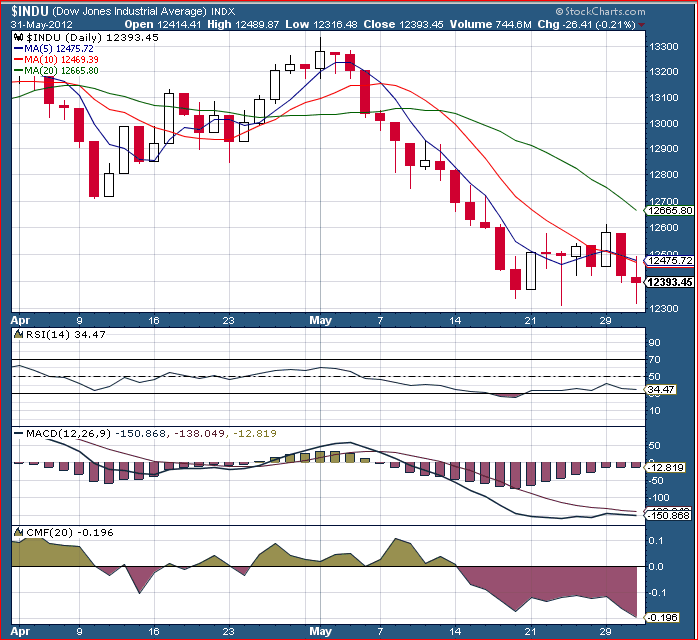This screenshot has width=698, height=640.
Task: Click the bold 12393.45 last price marker
Action: (x=670, y=282)
